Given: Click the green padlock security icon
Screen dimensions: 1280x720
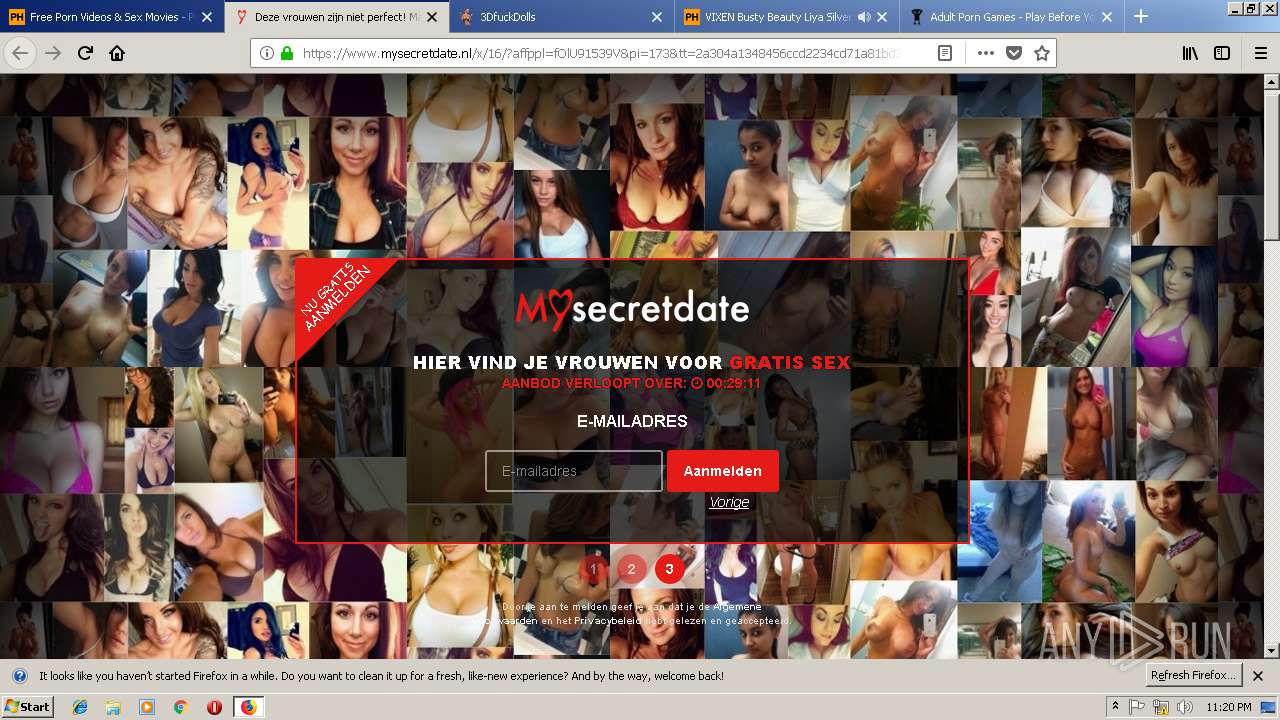Looking at the screenshot, I should click(x=287, y=54).
